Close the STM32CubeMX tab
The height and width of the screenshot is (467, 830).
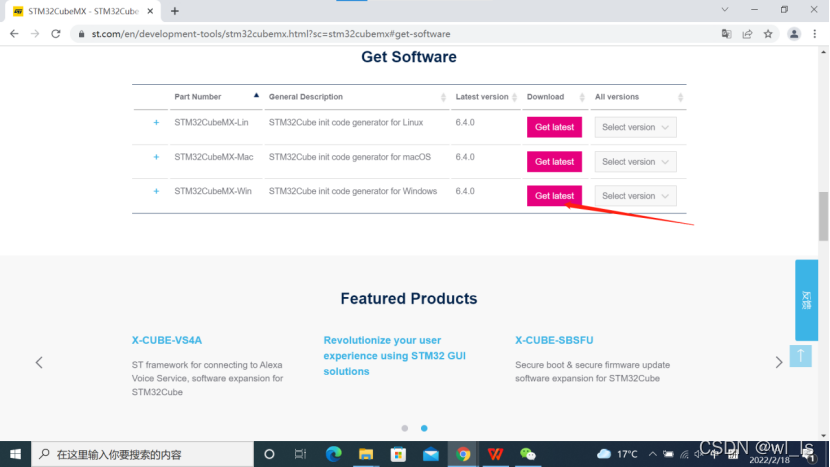pyautogui.click(x=150, y=11)
